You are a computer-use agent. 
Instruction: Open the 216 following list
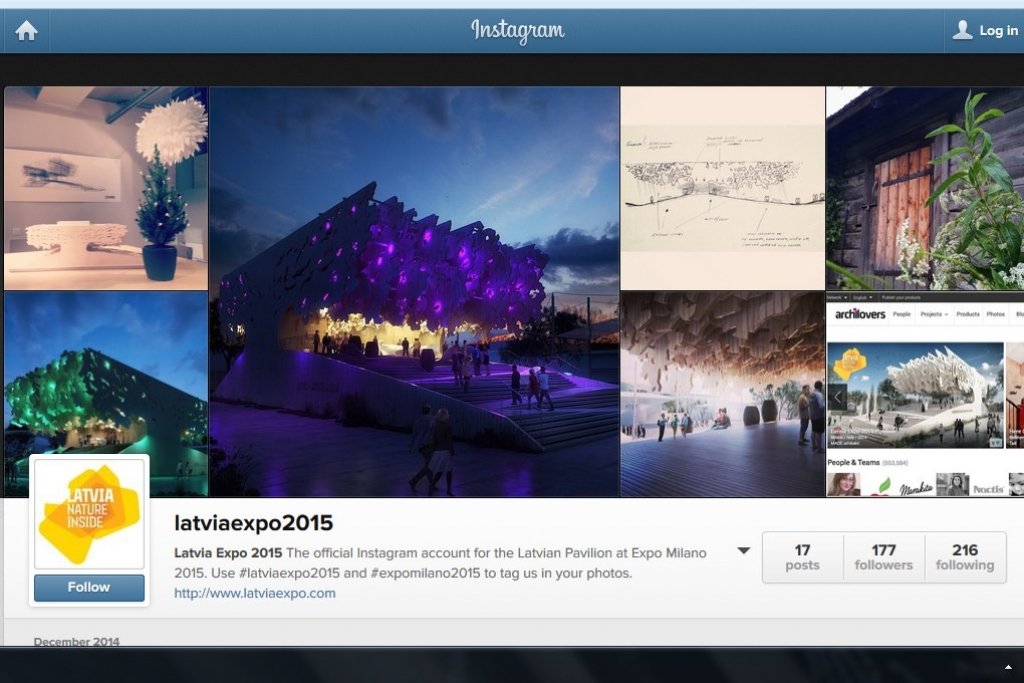pos(965,557)
